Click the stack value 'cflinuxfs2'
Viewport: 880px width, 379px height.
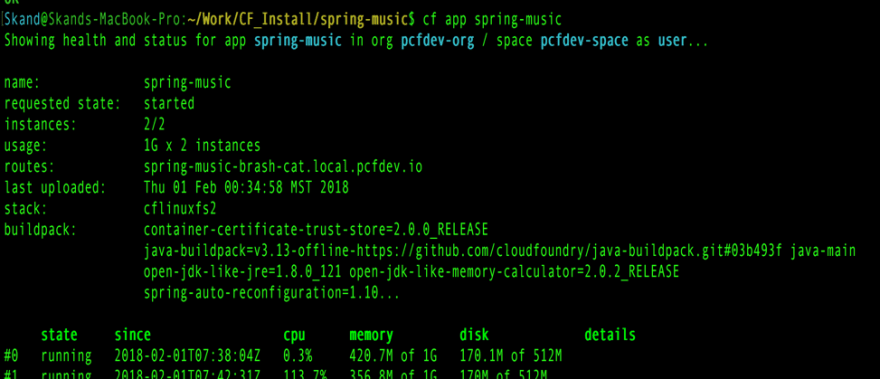point(180,209)
